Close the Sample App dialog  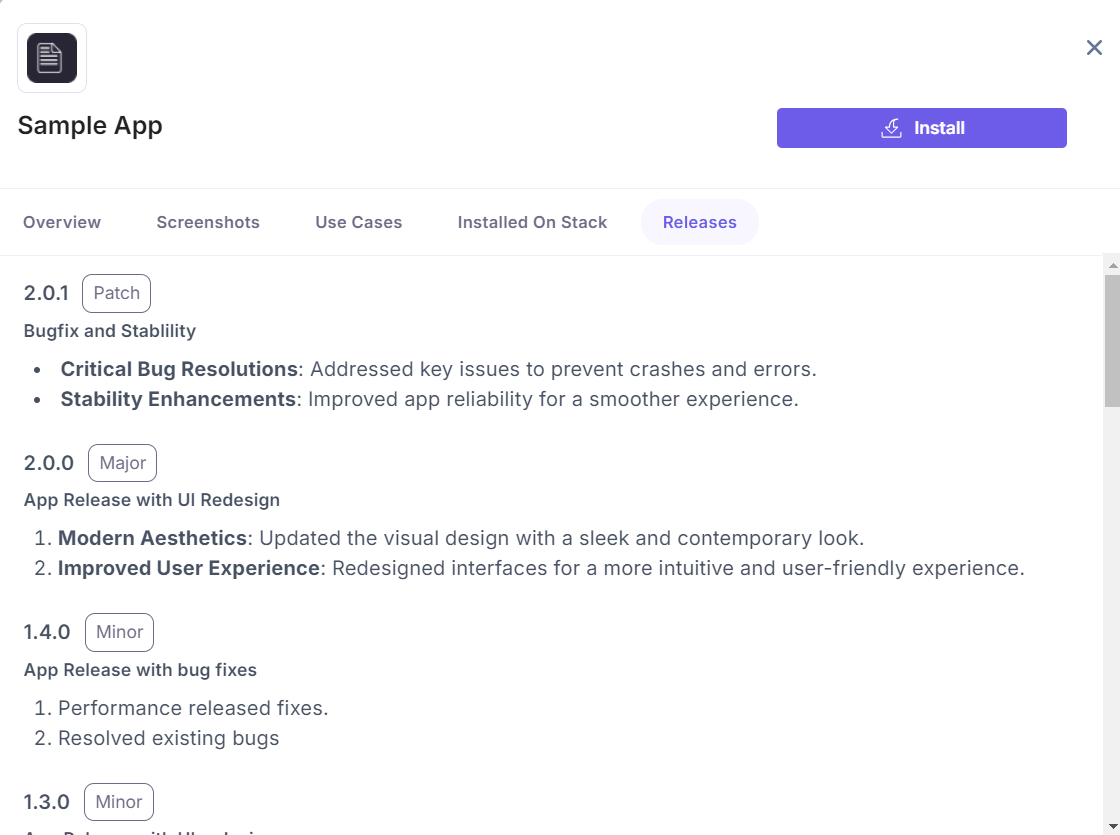(1094, 47)
